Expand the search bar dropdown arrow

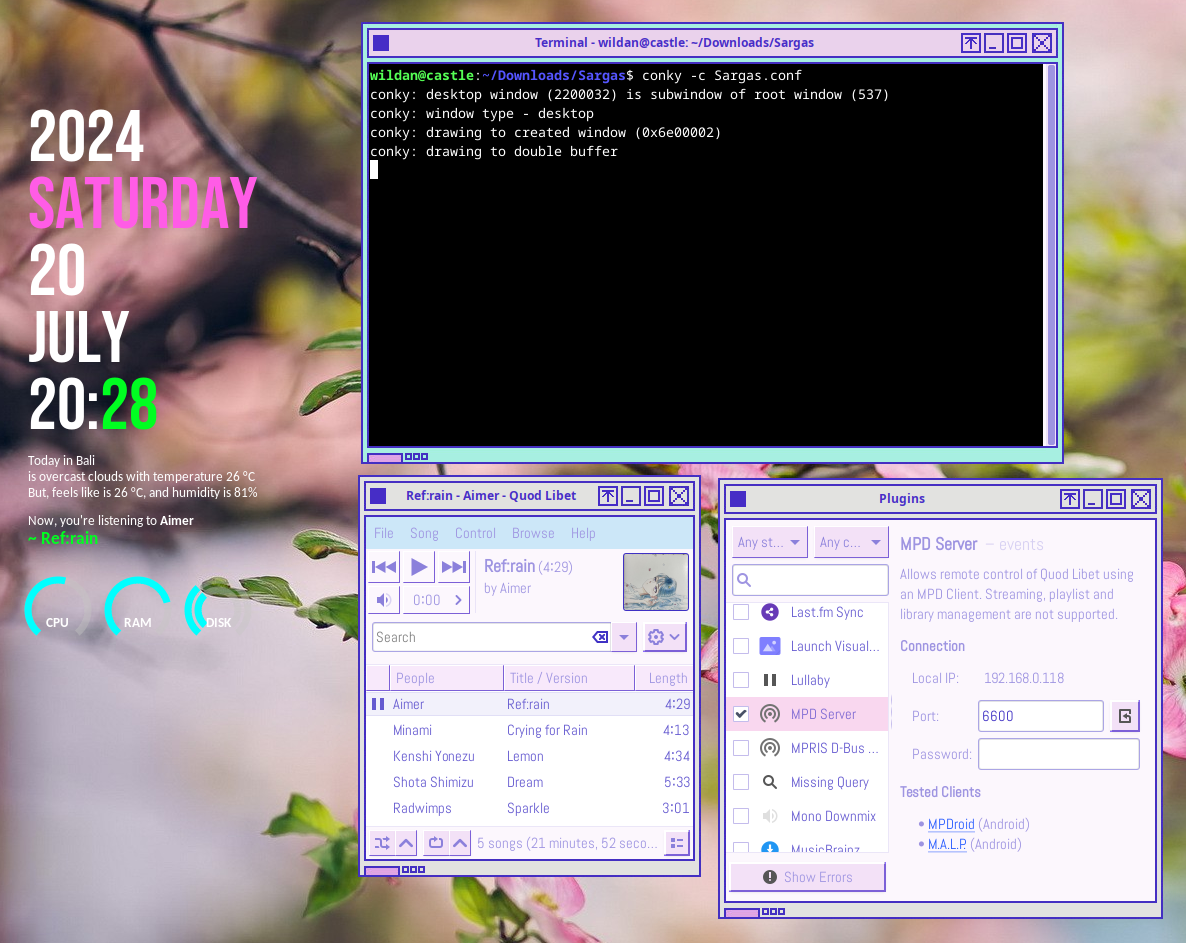(623, 637)
